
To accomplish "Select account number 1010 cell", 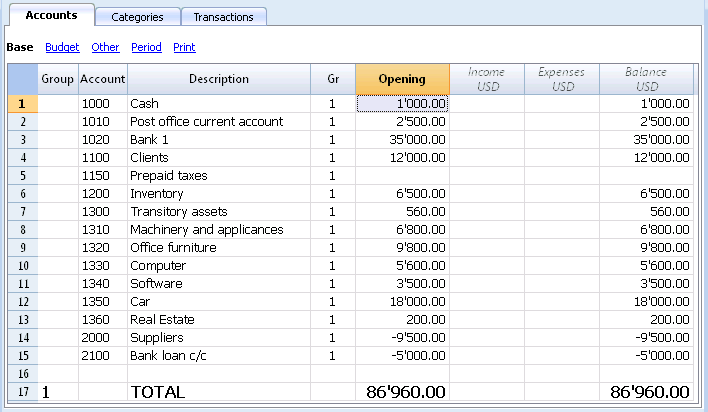I will point(103,122).
